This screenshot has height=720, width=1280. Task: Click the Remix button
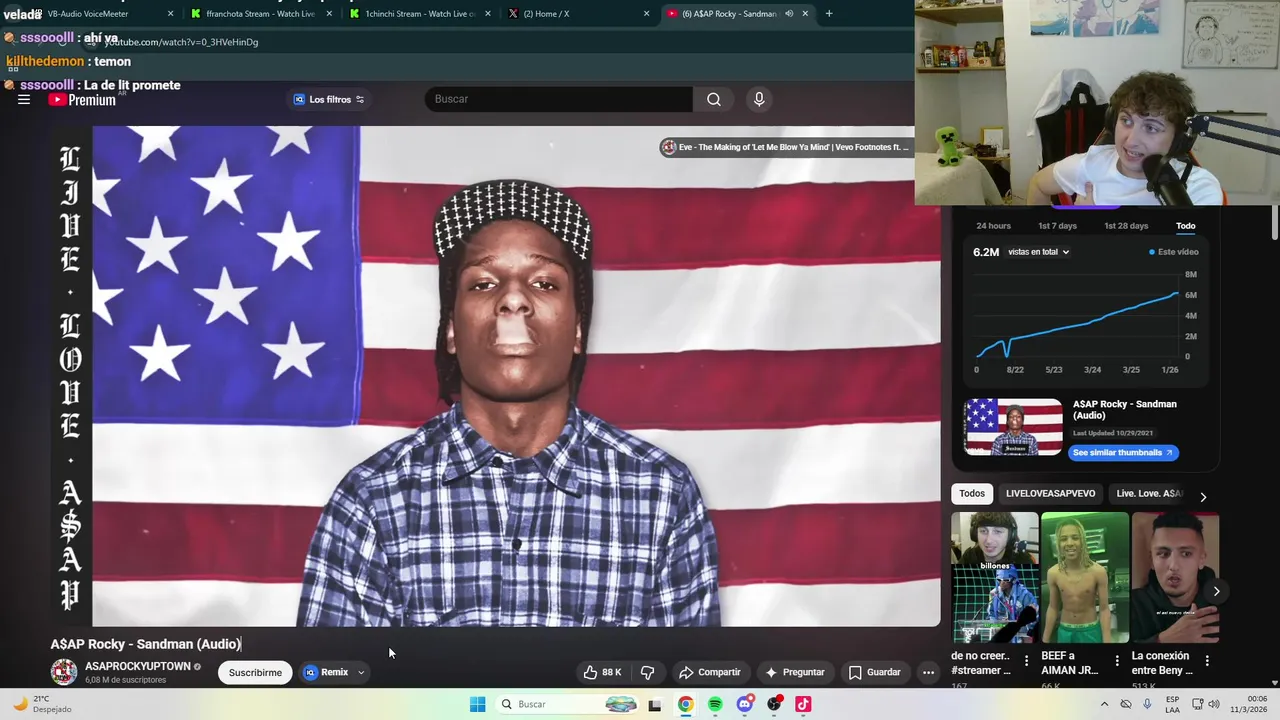pos(326,672)
